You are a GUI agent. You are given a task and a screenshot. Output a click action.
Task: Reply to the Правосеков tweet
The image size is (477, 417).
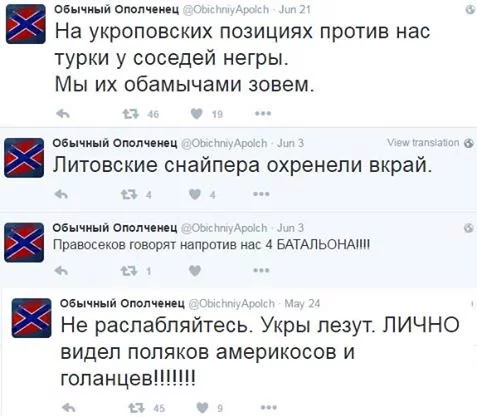61,271
